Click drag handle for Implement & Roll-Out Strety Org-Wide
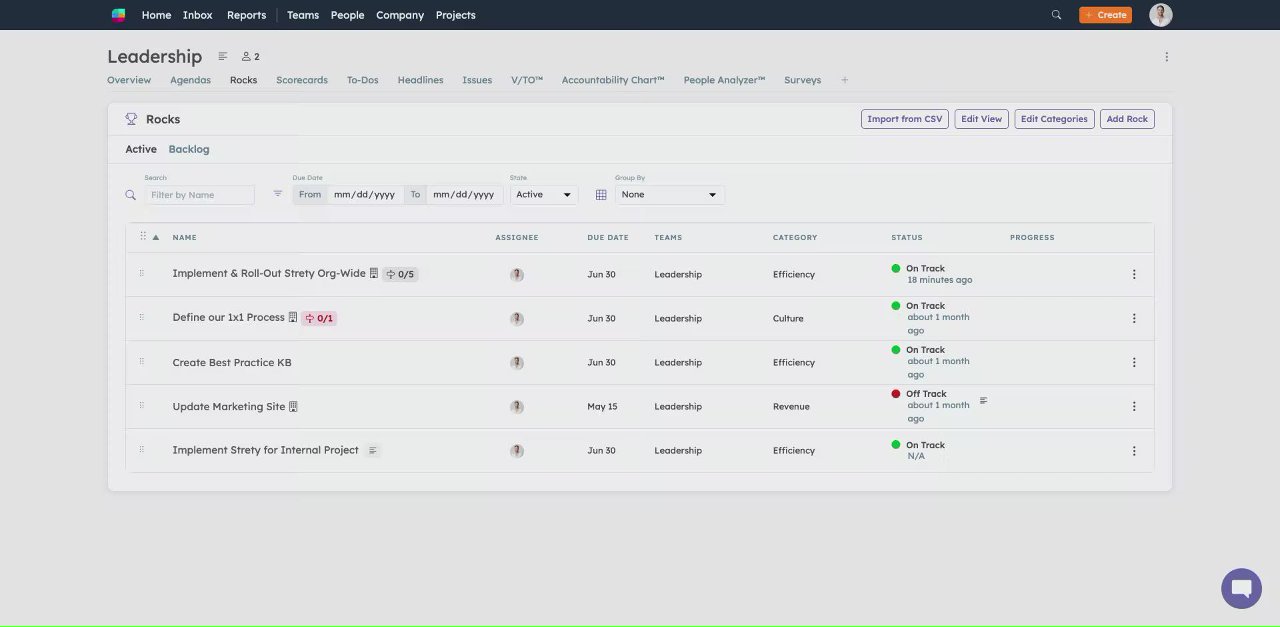Viewport: 1280px width, 627px height. click(x=141, y=273)
